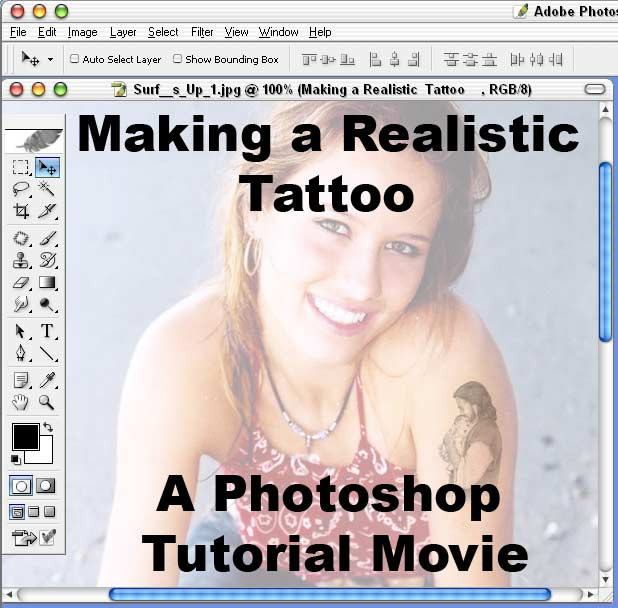Open the Layer menu
This screenshot has height=608, width=618.
(123, 32)
